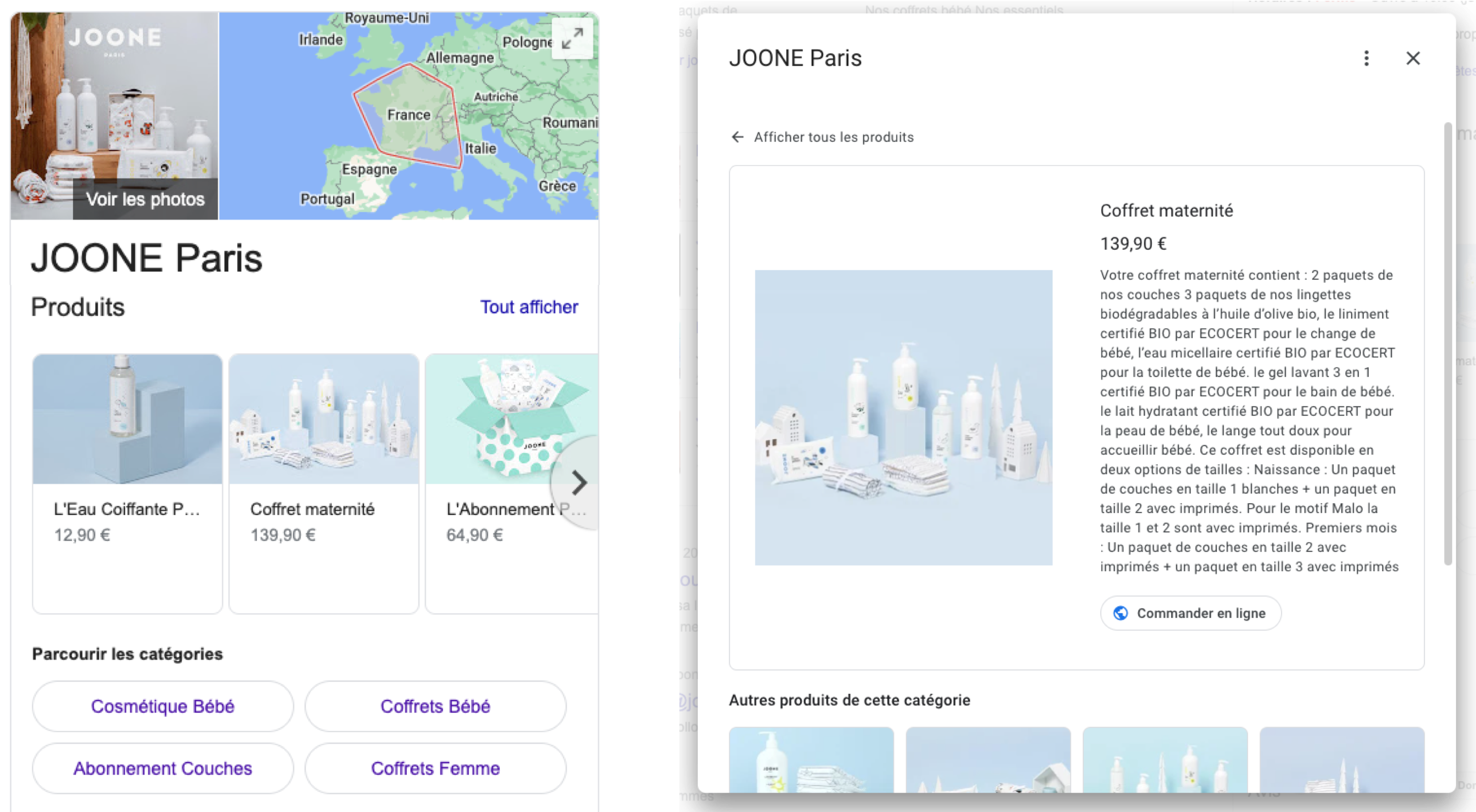Click the 12,90 € price under L'Eau Coiffante
This screenshot has height=812, width=1476.
(x=82, y=535)
